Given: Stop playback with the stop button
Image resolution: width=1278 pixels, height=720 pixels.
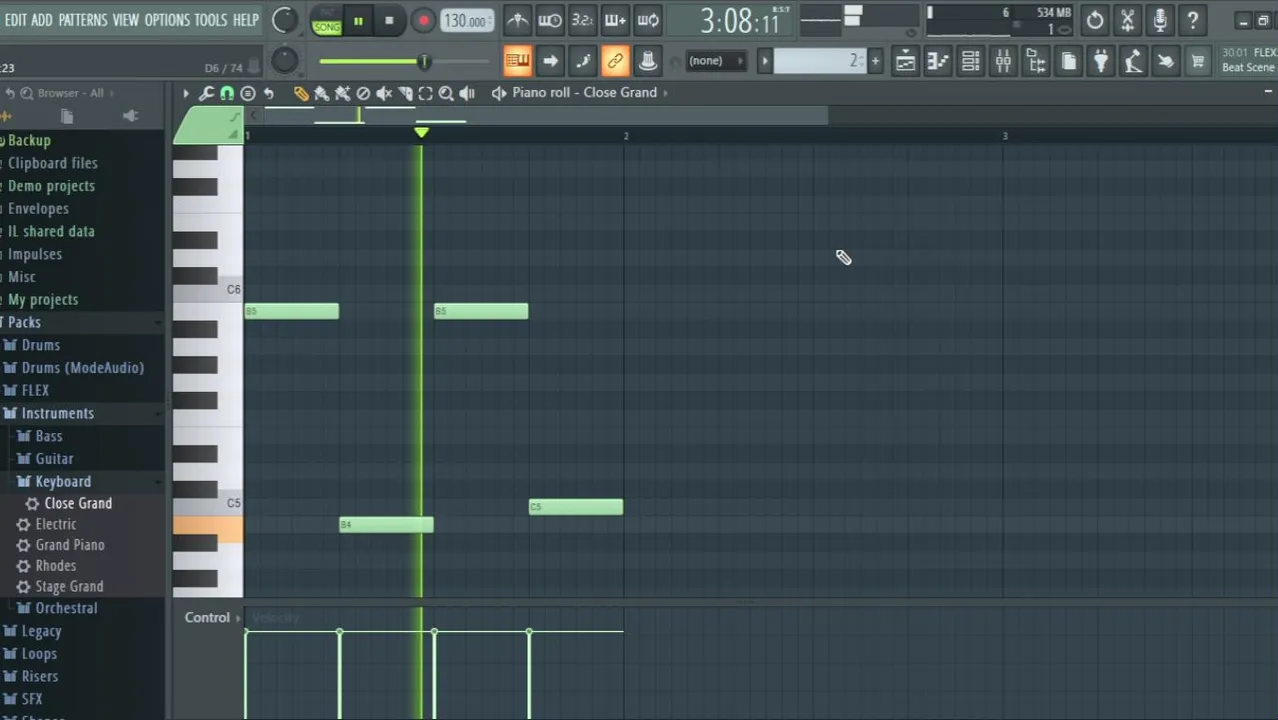Looking at the screenshot, I should (x=389, y=21).
